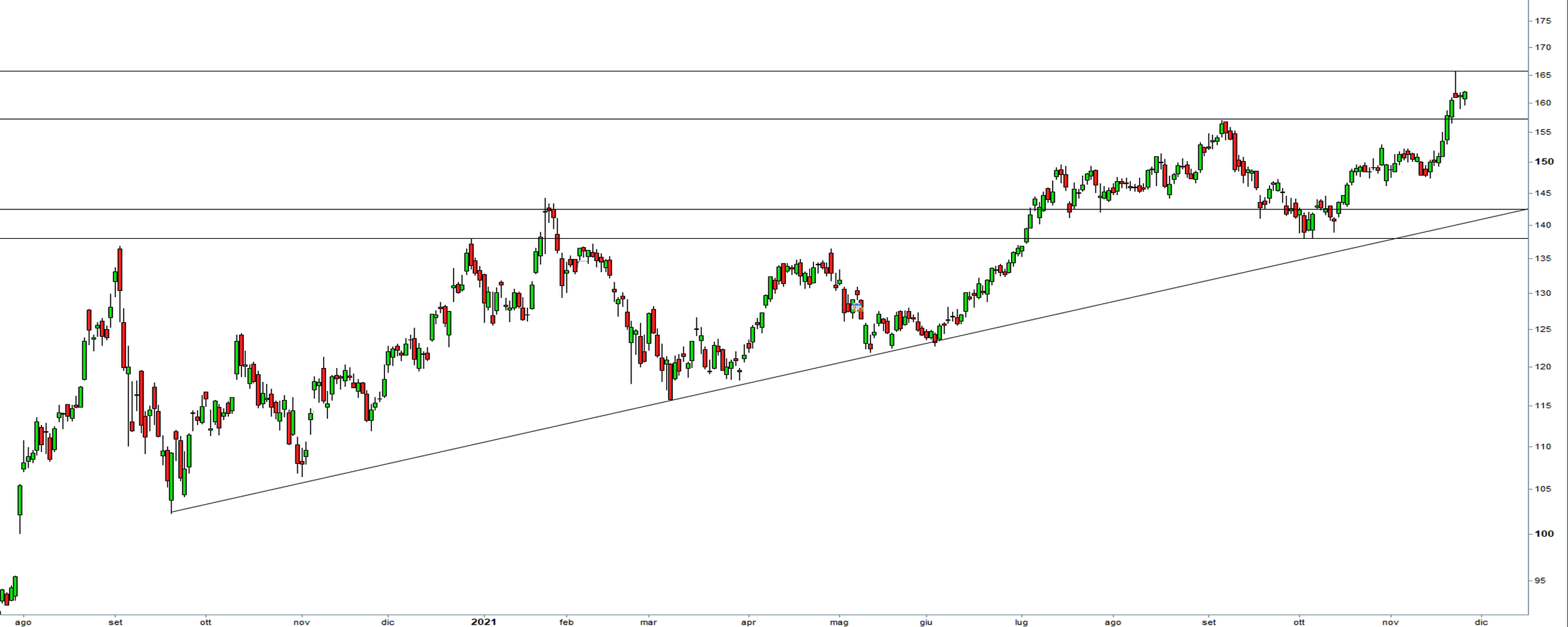This screenshot has height=627, width=1568.
Task: Click the feb month label
Action: tap(566, 622)
